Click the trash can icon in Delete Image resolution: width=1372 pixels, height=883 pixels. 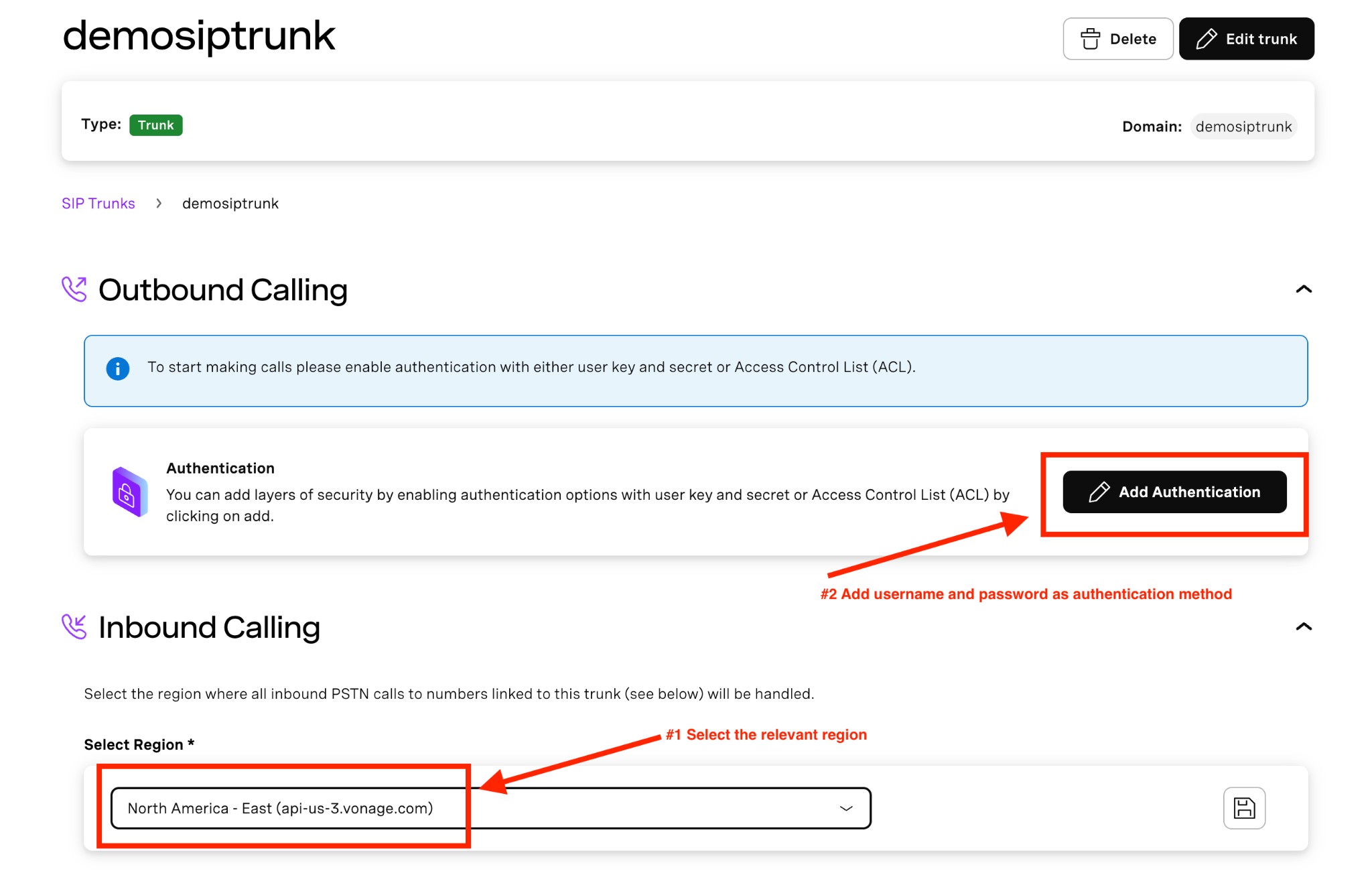click(x=1090, y=39)
